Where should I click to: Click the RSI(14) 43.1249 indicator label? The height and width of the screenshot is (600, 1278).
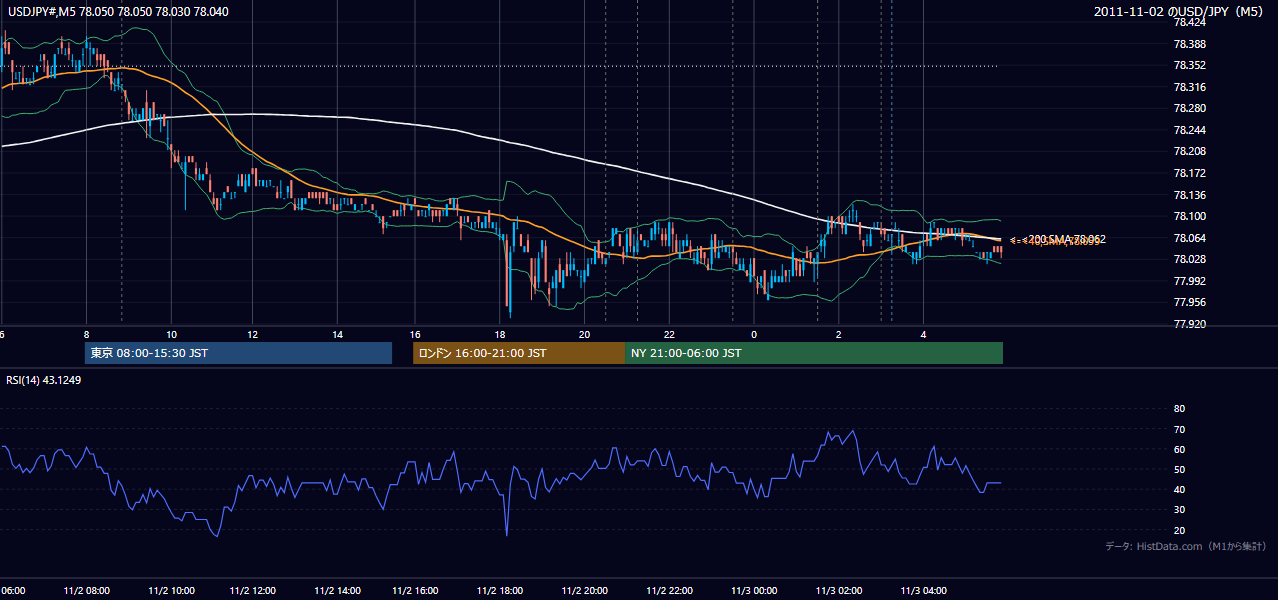point(44,380)
